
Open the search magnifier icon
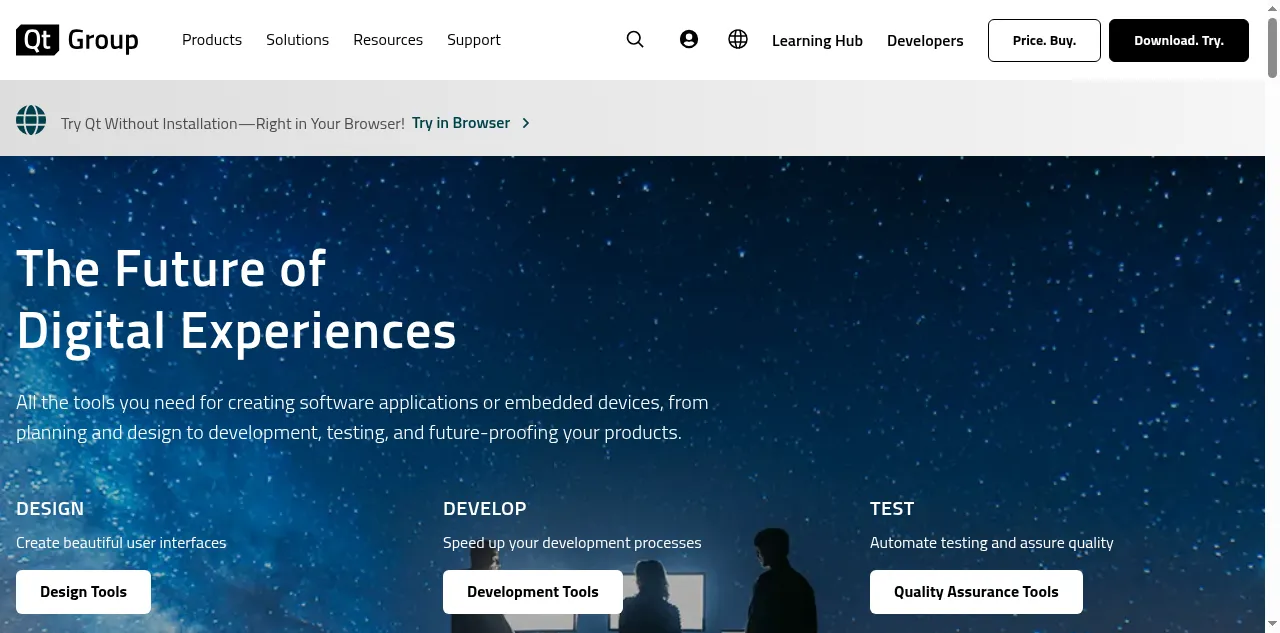(635, 40)
